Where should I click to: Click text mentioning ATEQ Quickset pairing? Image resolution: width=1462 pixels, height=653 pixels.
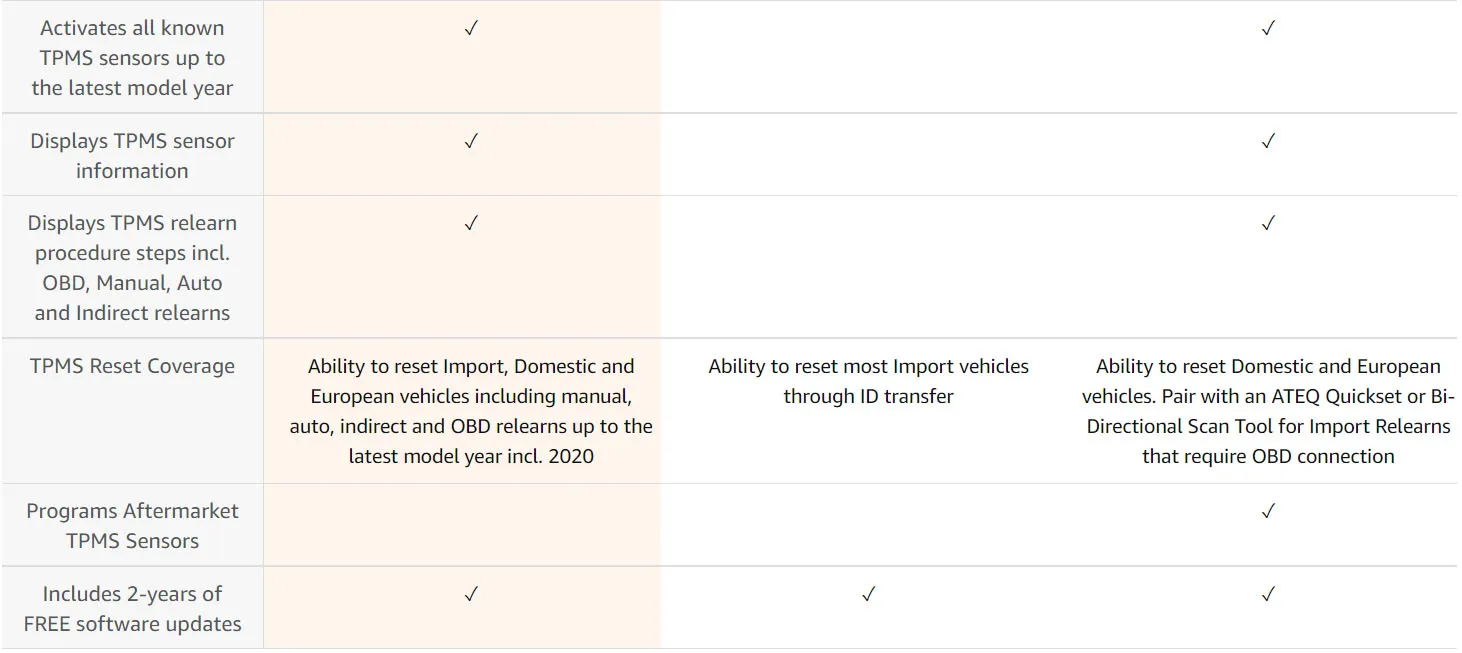1268,411
